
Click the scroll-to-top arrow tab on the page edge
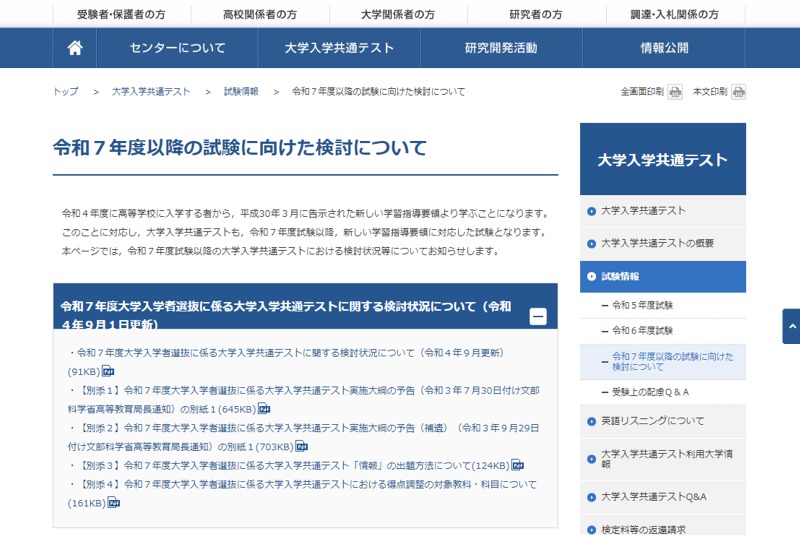click(791, 326)
